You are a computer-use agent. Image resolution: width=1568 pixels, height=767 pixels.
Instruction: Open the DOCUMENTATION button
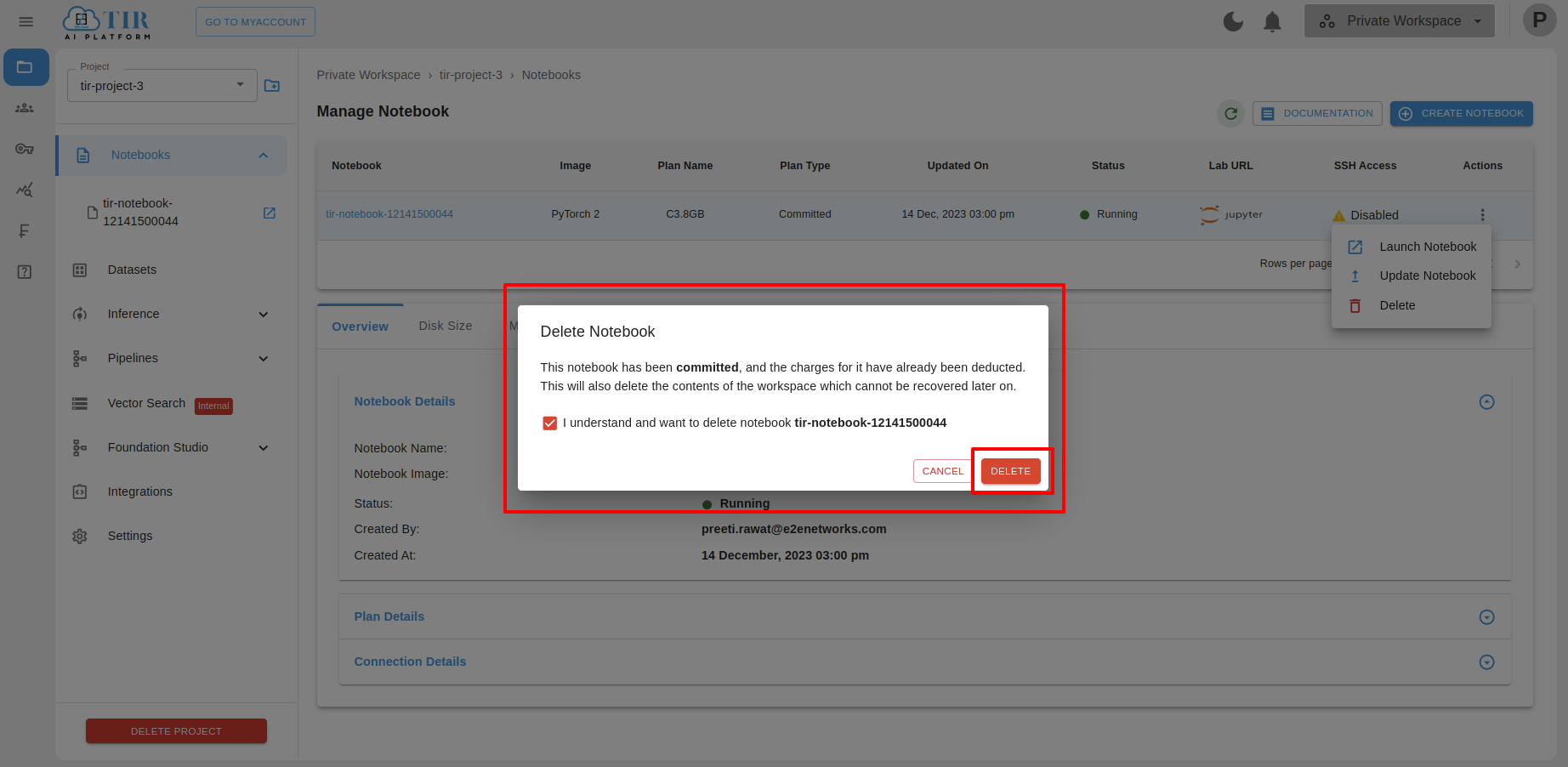(x=1317, y=113)
